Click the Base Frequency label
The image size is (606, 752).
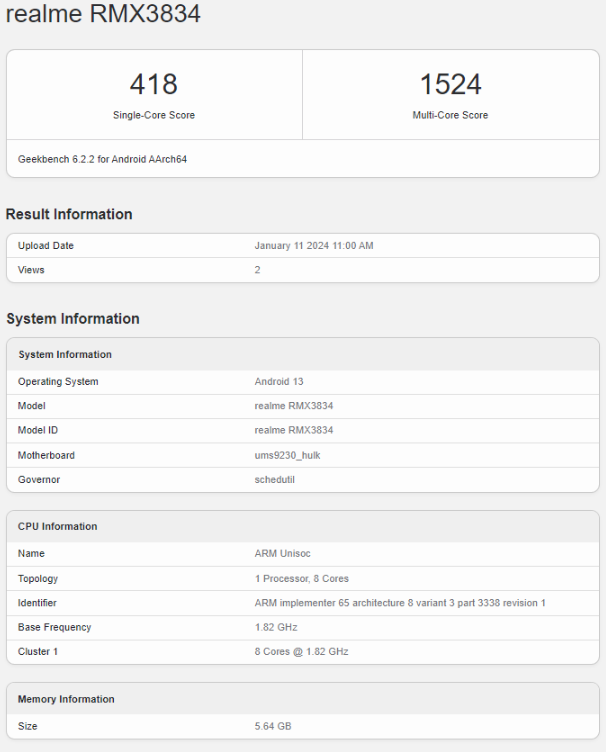[54, 627]
